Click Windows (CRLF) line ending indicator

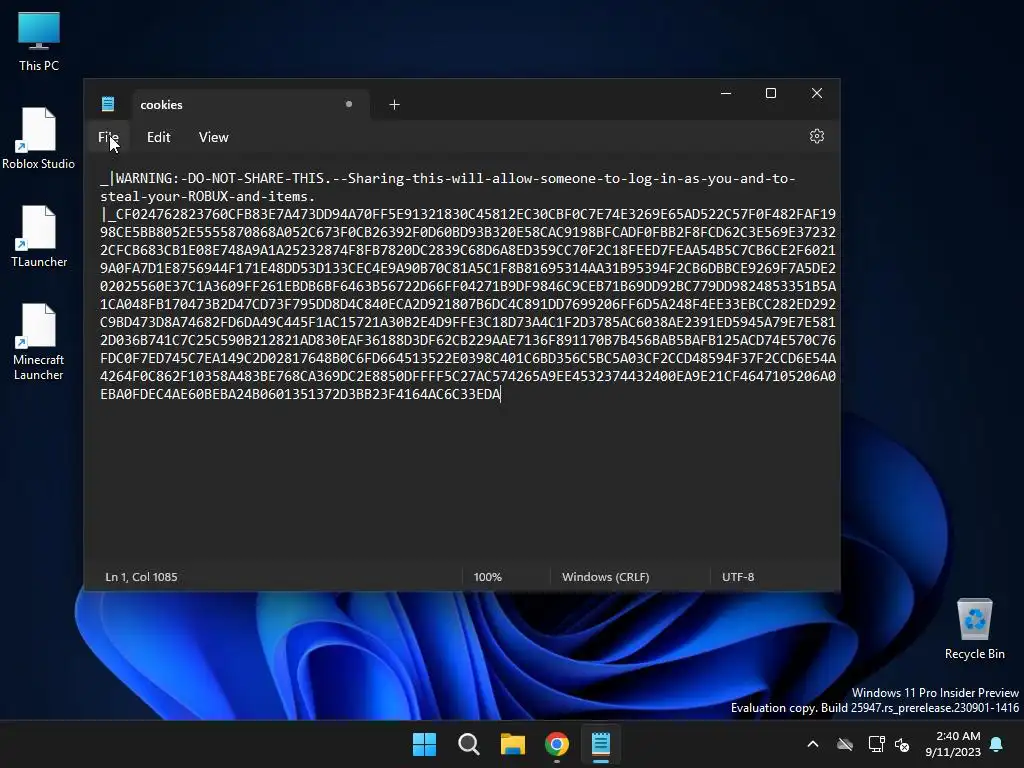pyautogui.click(x=605, y=577)
